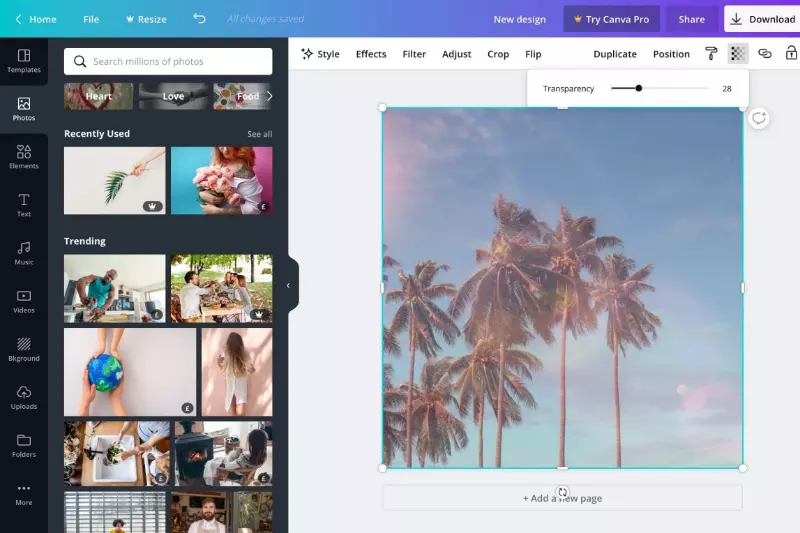Select the woman in white dress photo
The height and width of the screenshot is (533, 800).
click(237, 372)
